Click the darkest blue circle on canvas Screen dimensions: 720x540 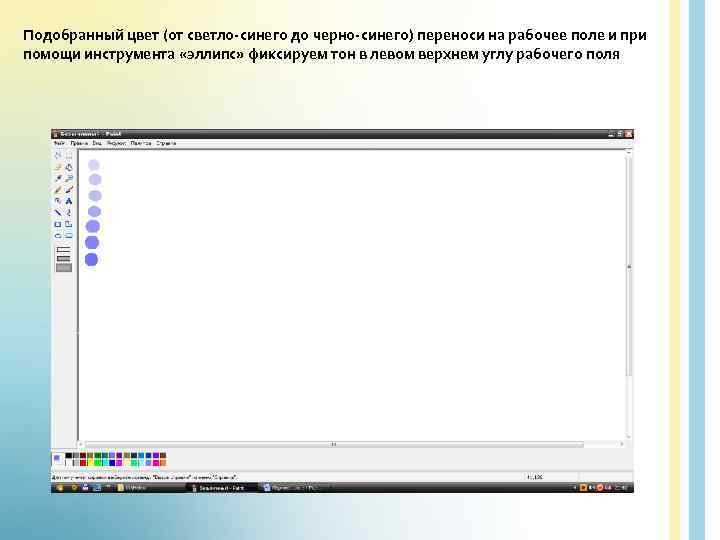click(91, 259)
